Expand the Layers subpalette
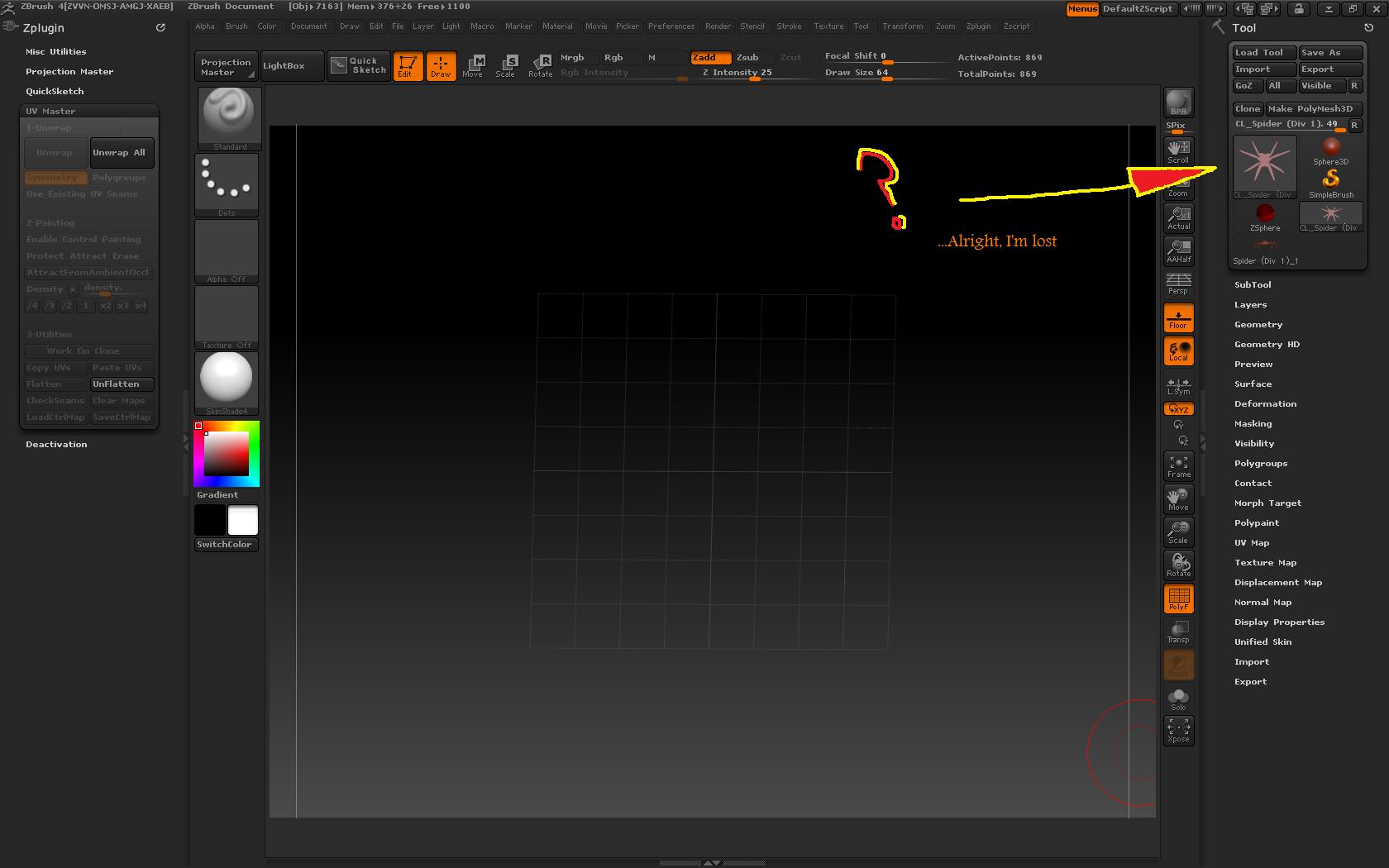 pyautogui.click(x=1250, y=305)
